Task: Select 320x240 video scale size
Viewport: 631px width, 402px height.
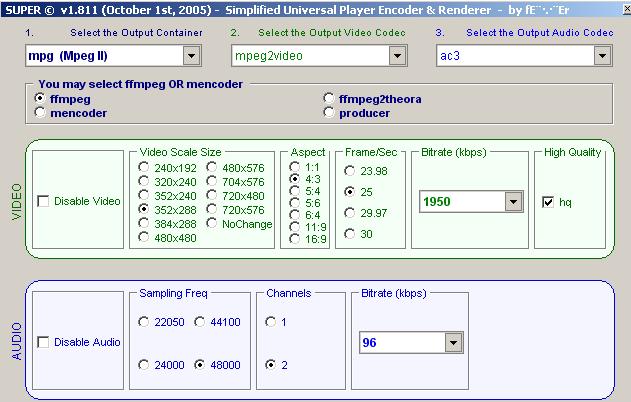Action: (143, 181)
